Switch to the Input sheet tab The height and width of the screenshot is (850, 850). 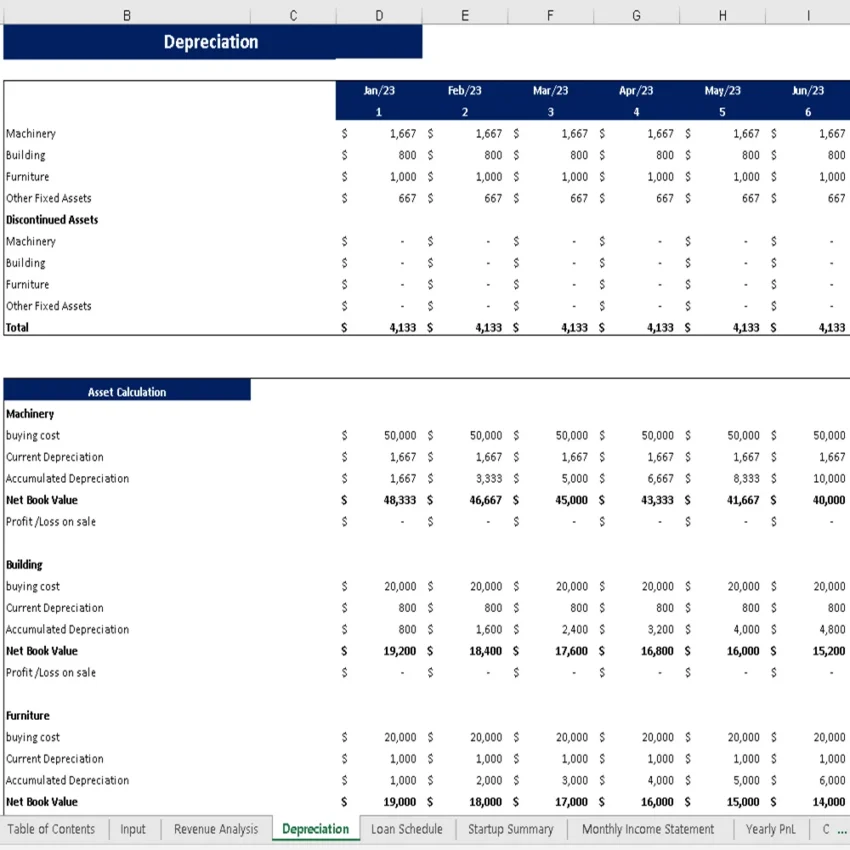(x=132, y=829)
